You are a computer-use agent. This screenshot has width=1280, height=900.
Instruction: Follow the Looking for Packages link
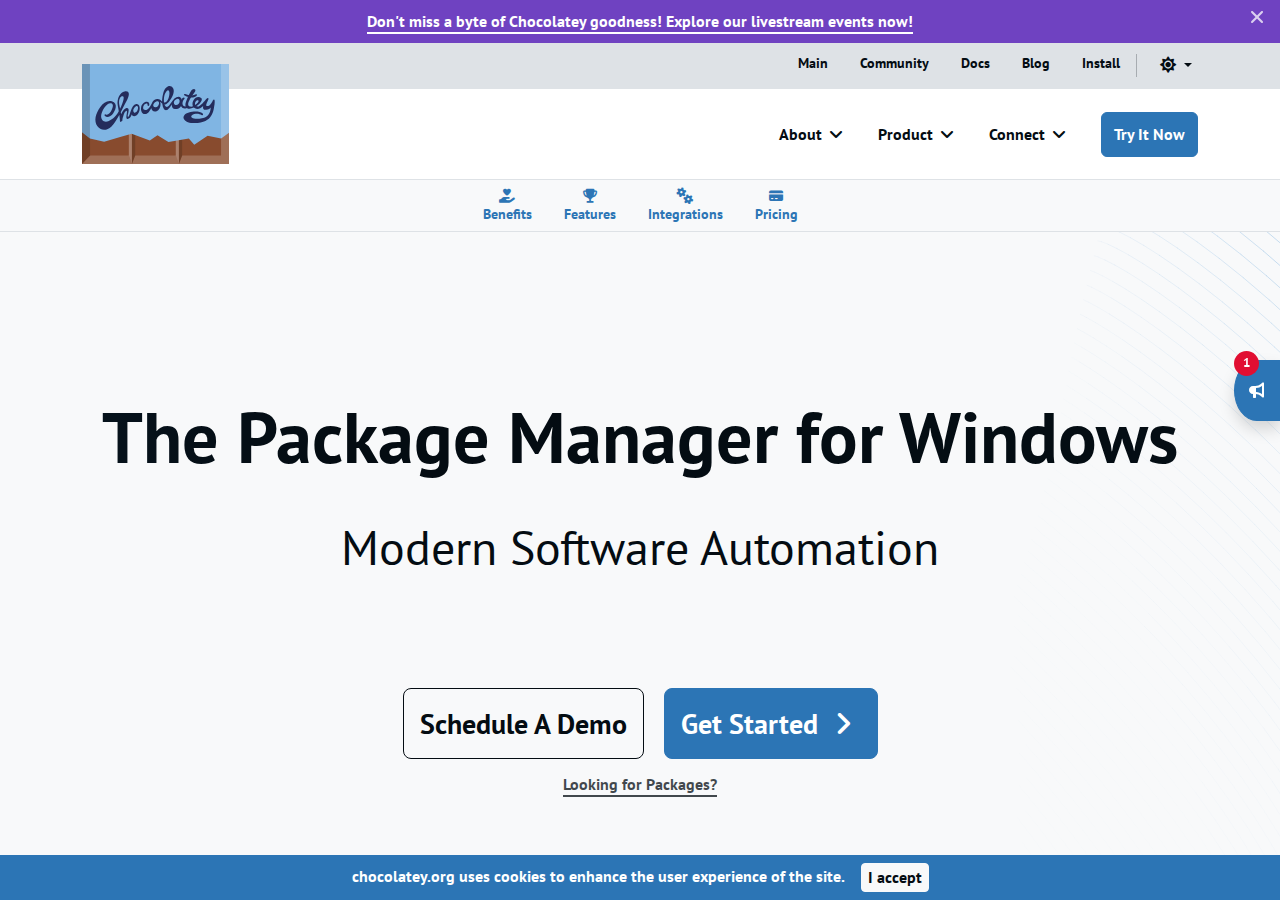click(x=640, y=785)
